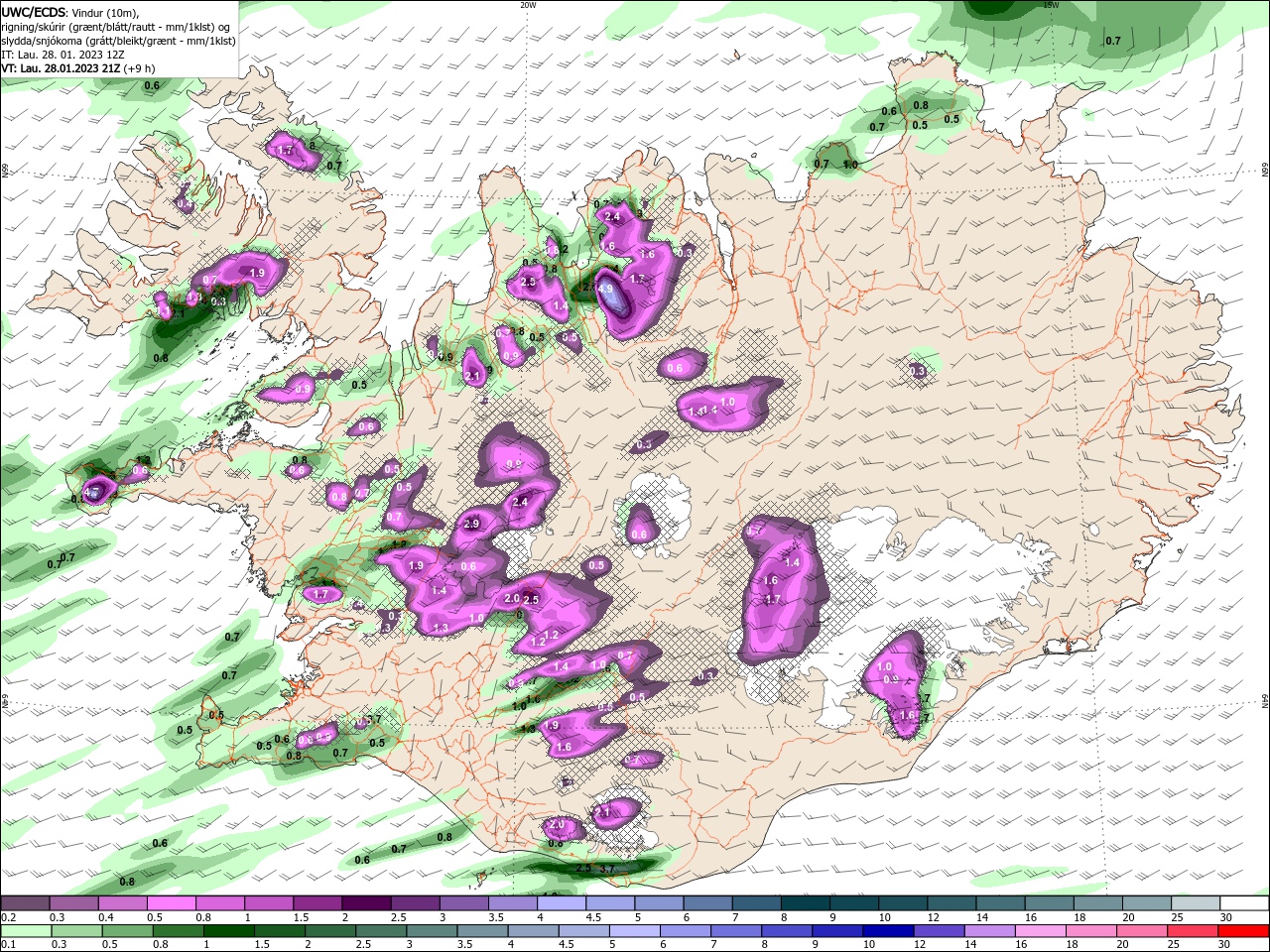Click the 'slydda/snjókoma' legend description line
This screenshot has width=1270, height=952.
[118, 41]
